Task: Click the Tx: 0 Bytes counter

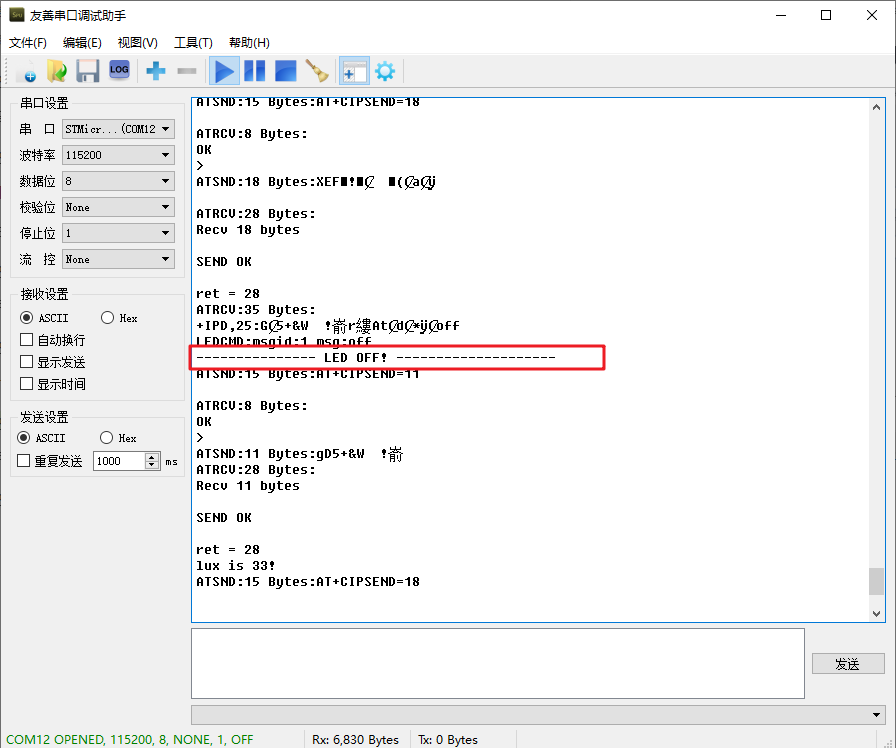Action: point(448,739)
